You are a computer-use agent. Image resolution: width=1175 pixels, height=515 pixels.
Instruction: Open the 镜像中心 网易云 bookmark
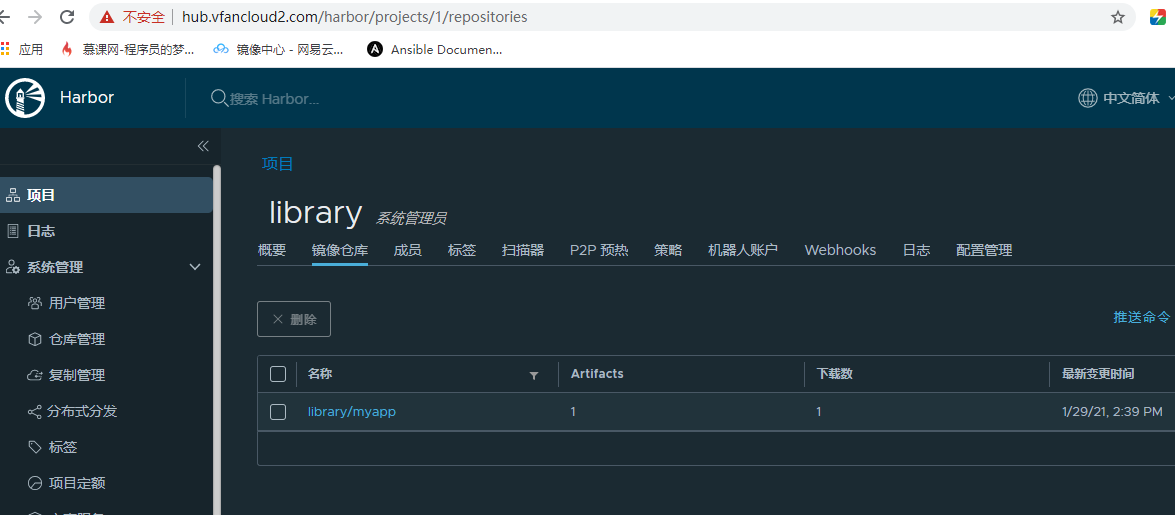278,49
